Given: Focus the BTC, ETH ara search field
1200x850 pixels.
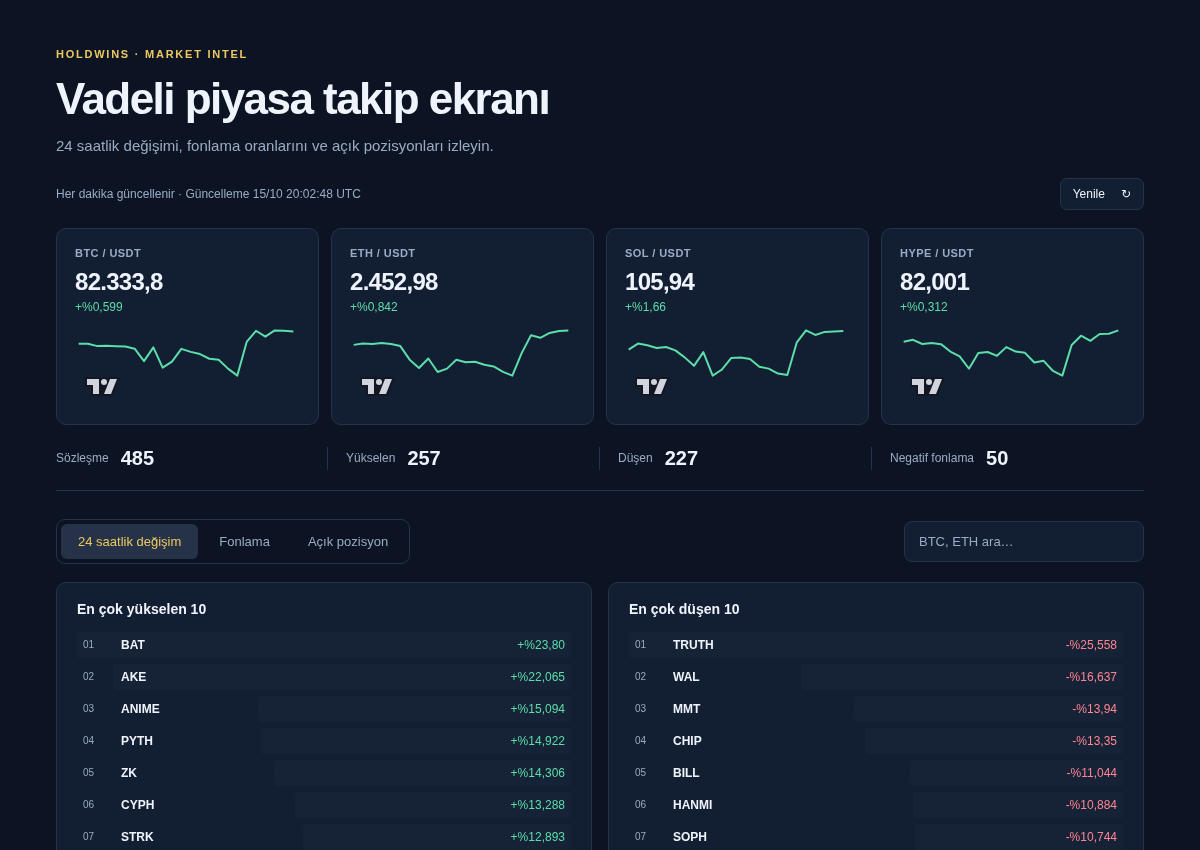Looking at the screenshot, I should coord(1024,541).
